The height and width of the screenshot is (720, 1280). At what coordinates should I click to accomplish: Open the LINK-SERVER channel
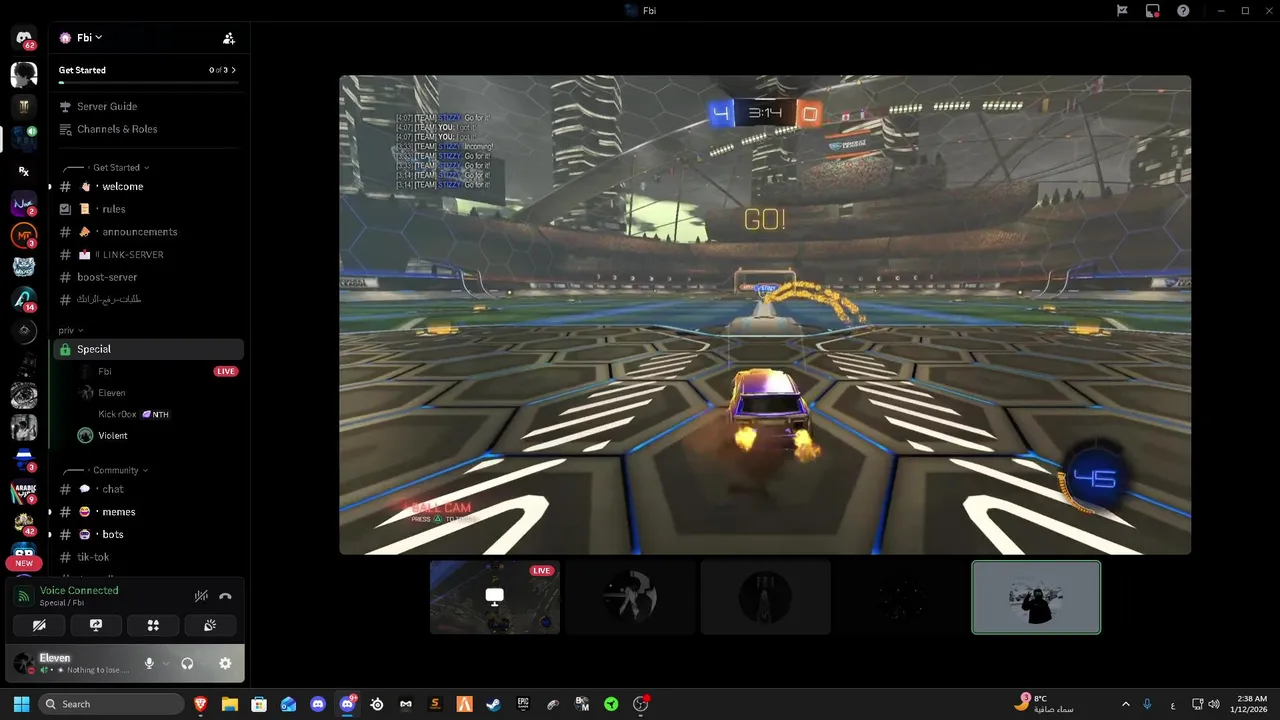click(148, 255)
